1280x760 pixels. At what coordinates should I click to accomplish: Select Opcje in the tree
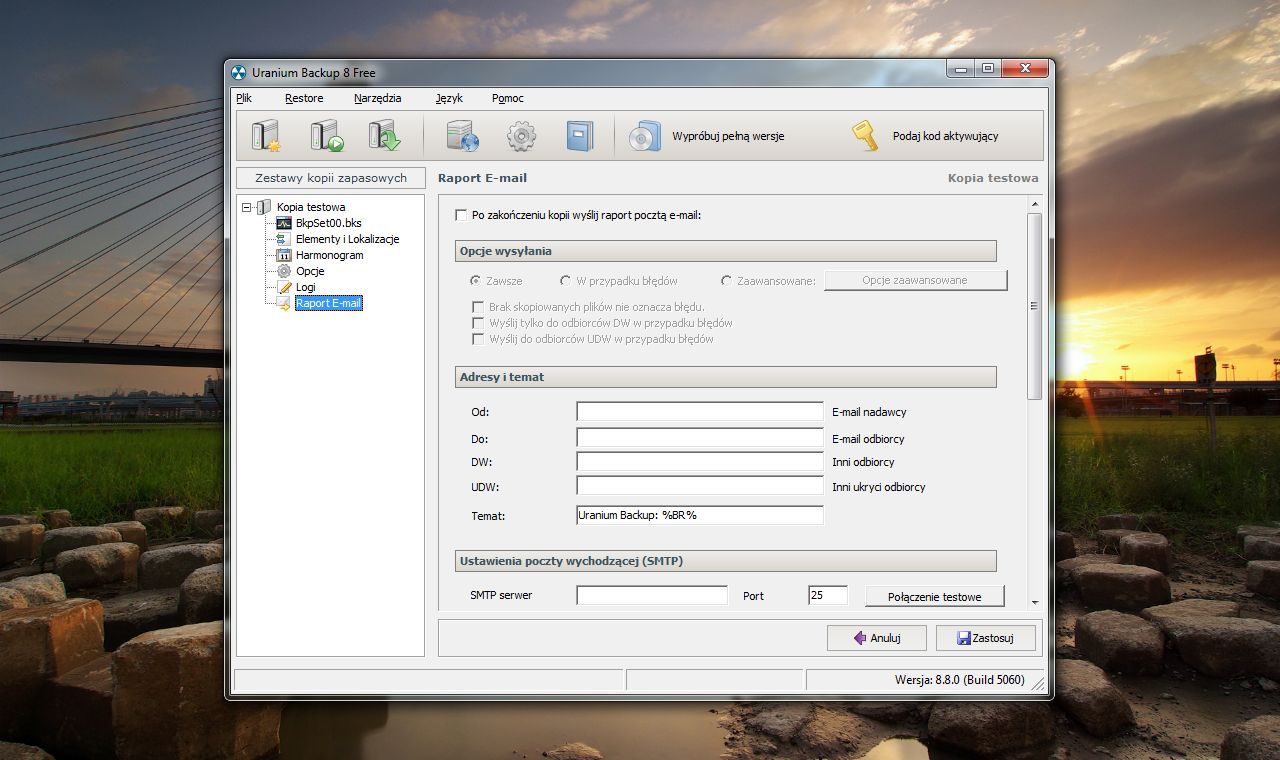point(310,271)
